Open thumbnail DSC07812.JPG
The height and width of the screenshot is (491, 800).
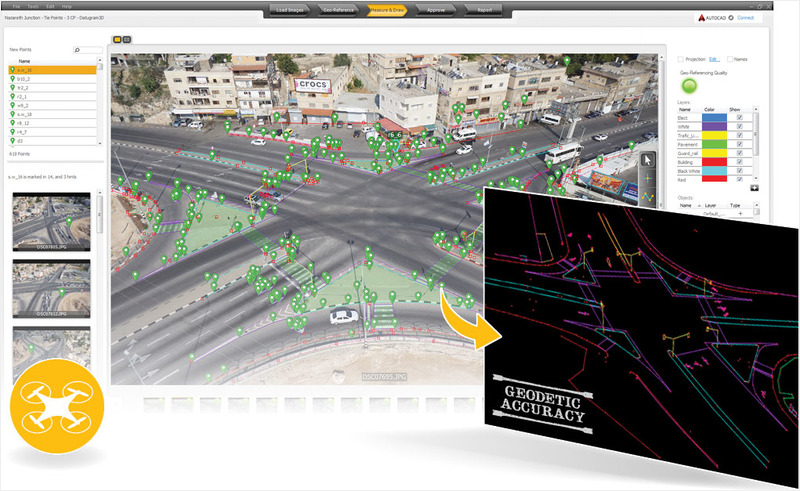click(x=52, y=288)
